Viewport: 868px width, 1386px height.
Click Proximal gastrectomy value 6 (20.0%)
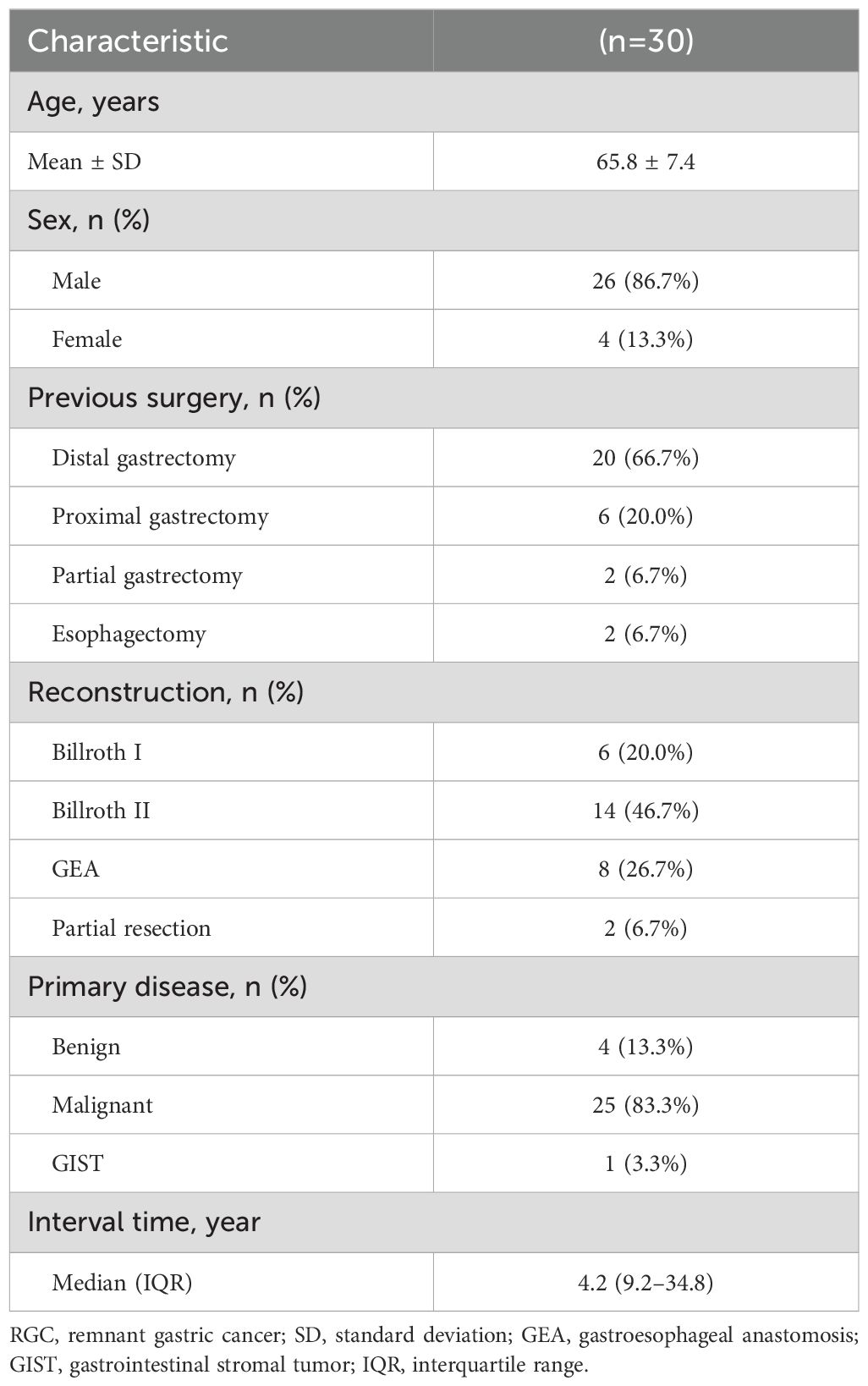pos(646,516)
